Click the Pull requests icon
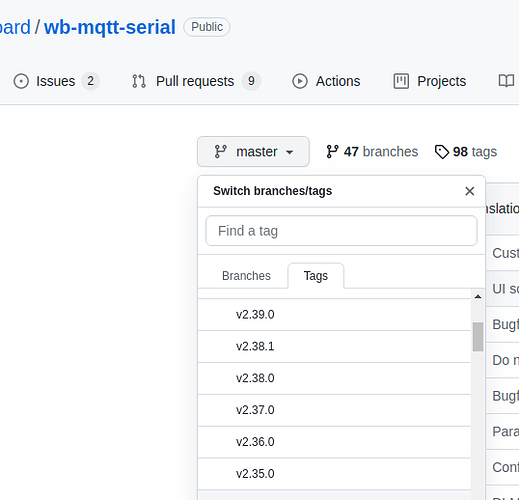 (x=139, y=81)
